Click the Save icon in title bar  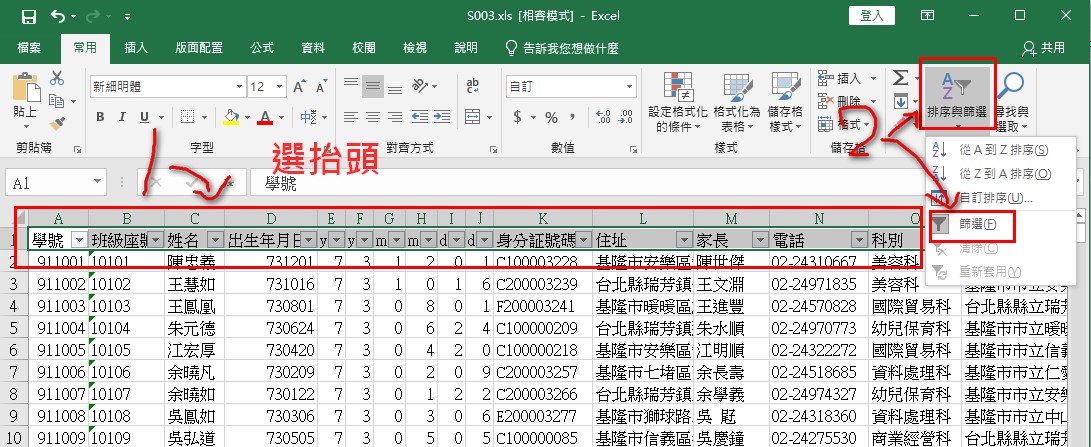click(29, 15)
